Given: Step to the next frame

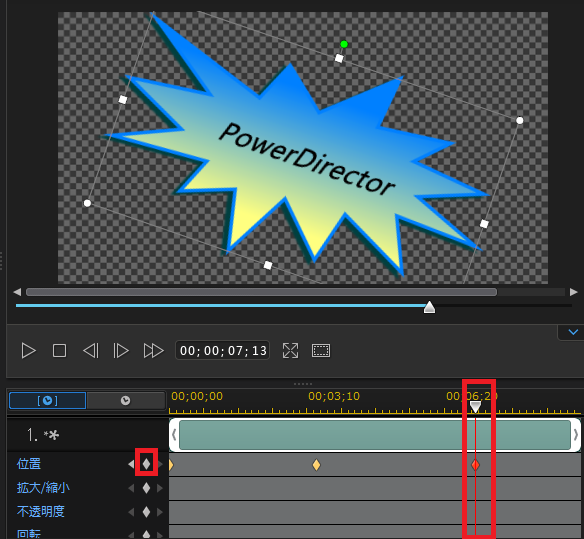Looking at the screenshot, I should tap(121, 351).
